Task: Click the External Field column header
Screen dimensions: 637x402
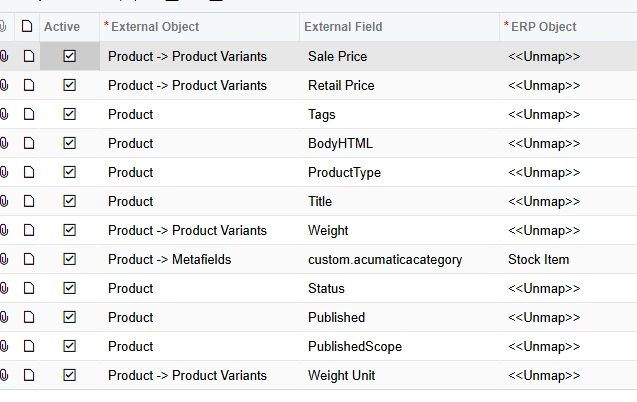Action: (345, 27)
